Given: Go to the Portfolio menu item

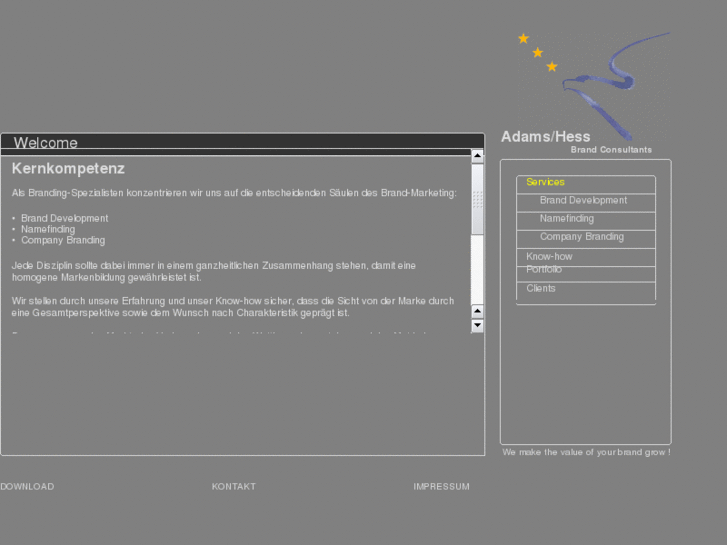Looking at the screenshot, I should pos(544,269).
